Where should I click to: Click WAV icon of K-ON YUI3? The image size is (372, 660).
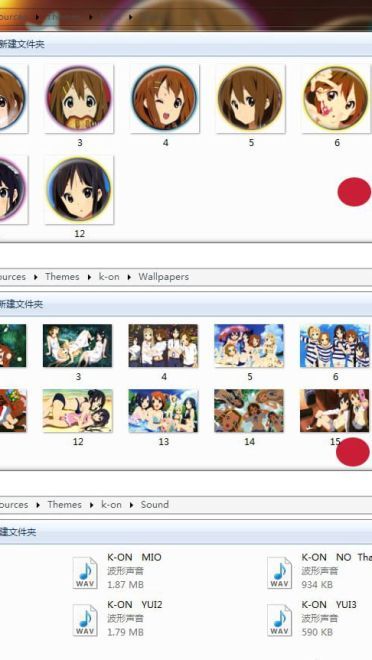[x=279, y=620]
